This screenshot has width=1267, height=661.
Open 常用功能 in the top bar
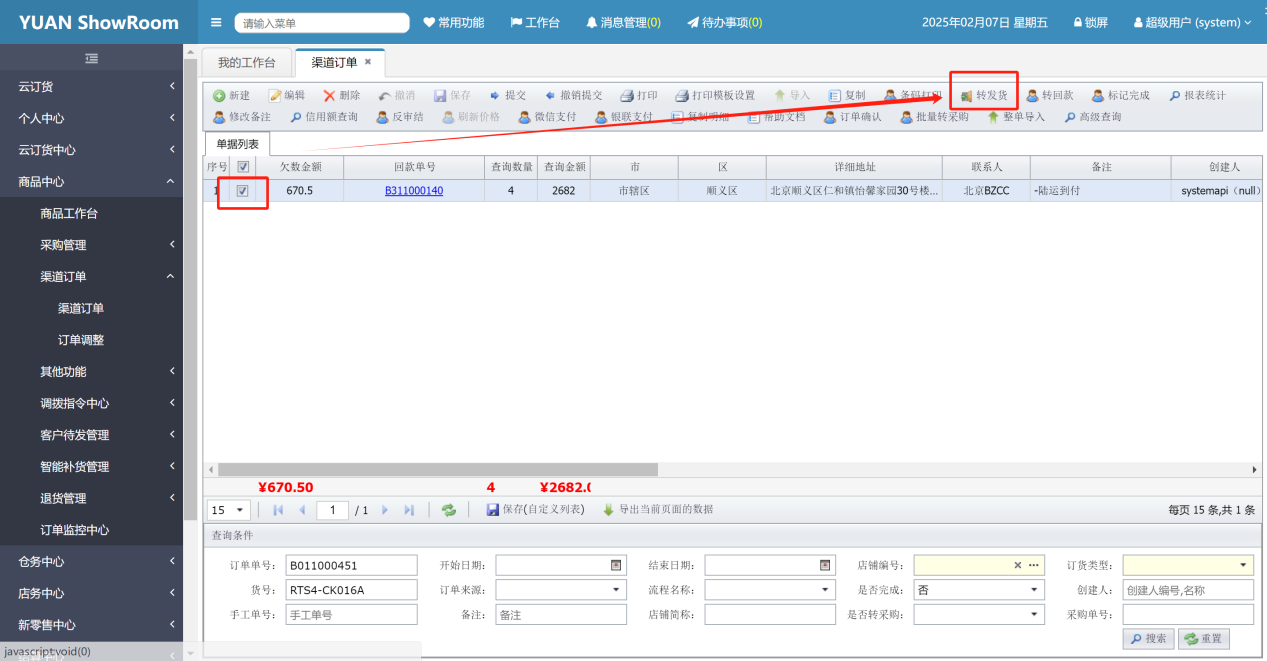(453, 22)
